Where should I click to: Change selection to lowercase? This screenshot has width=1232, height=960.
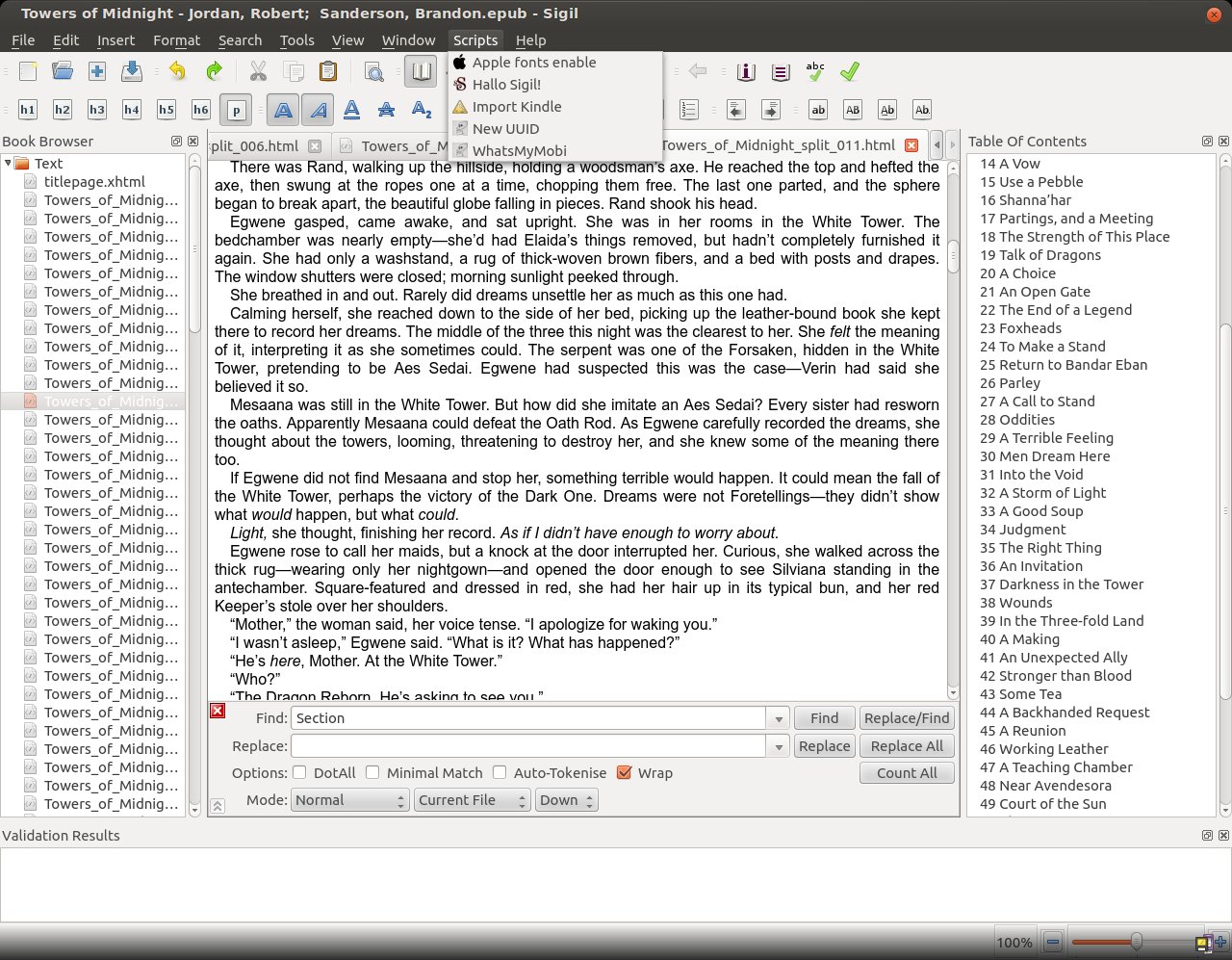click(818, 110)
